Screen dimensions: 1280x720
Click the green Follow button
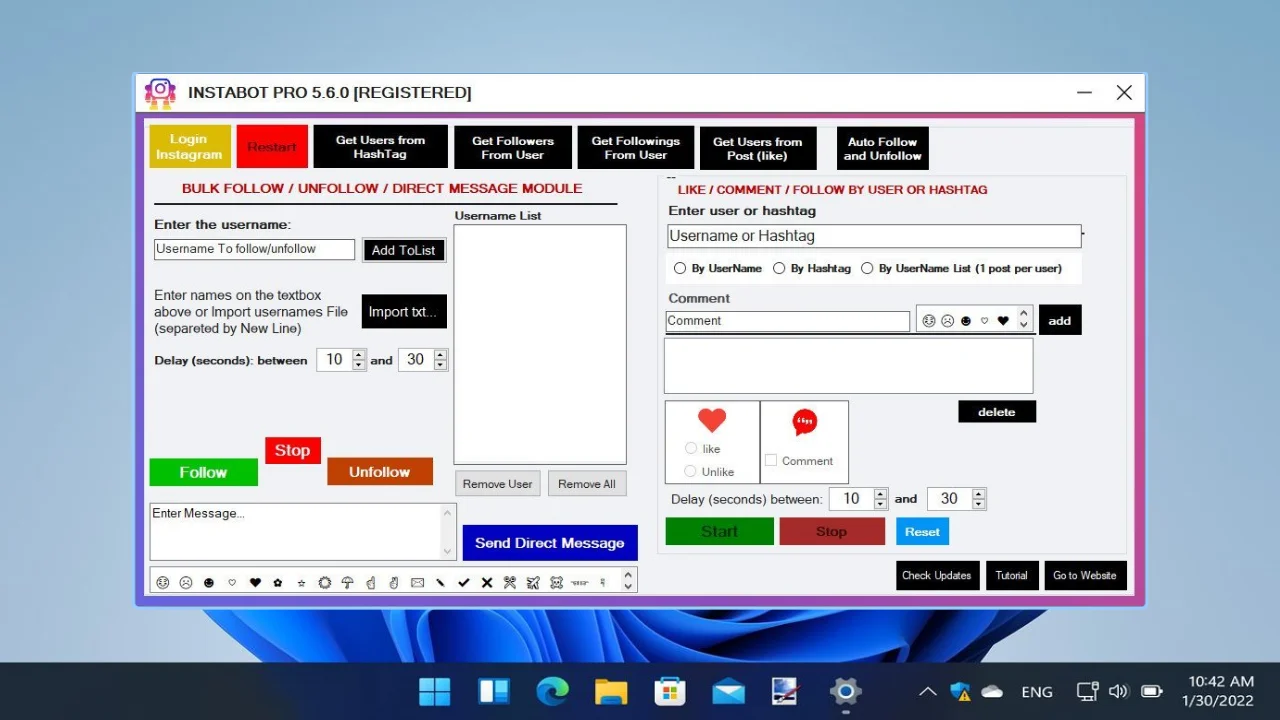[203, 472]
